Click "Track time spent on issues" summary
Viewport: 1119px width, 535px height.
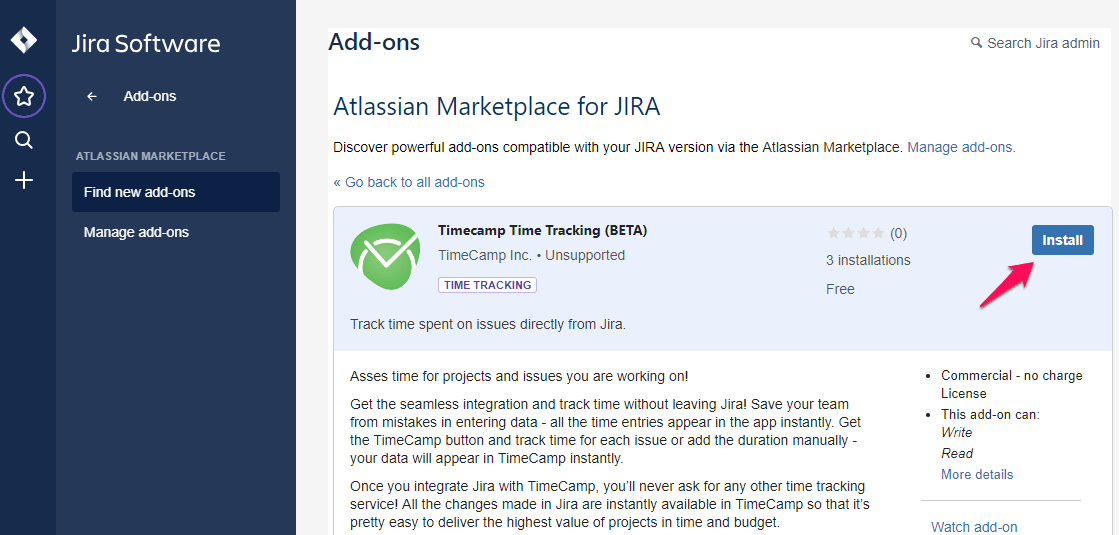[x=488, y=325]
